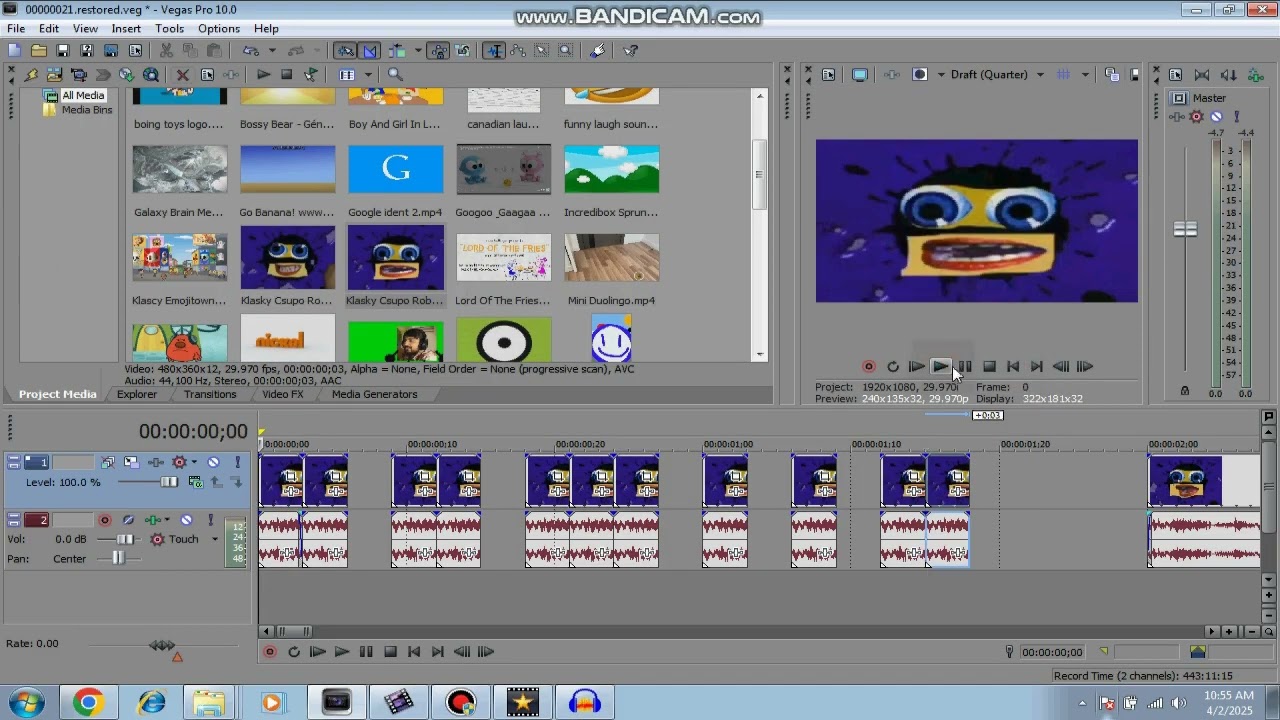Click Video Preview external monitor icon
The image size is (1280, 720).
pyautogui.click(x=859, y=74)
